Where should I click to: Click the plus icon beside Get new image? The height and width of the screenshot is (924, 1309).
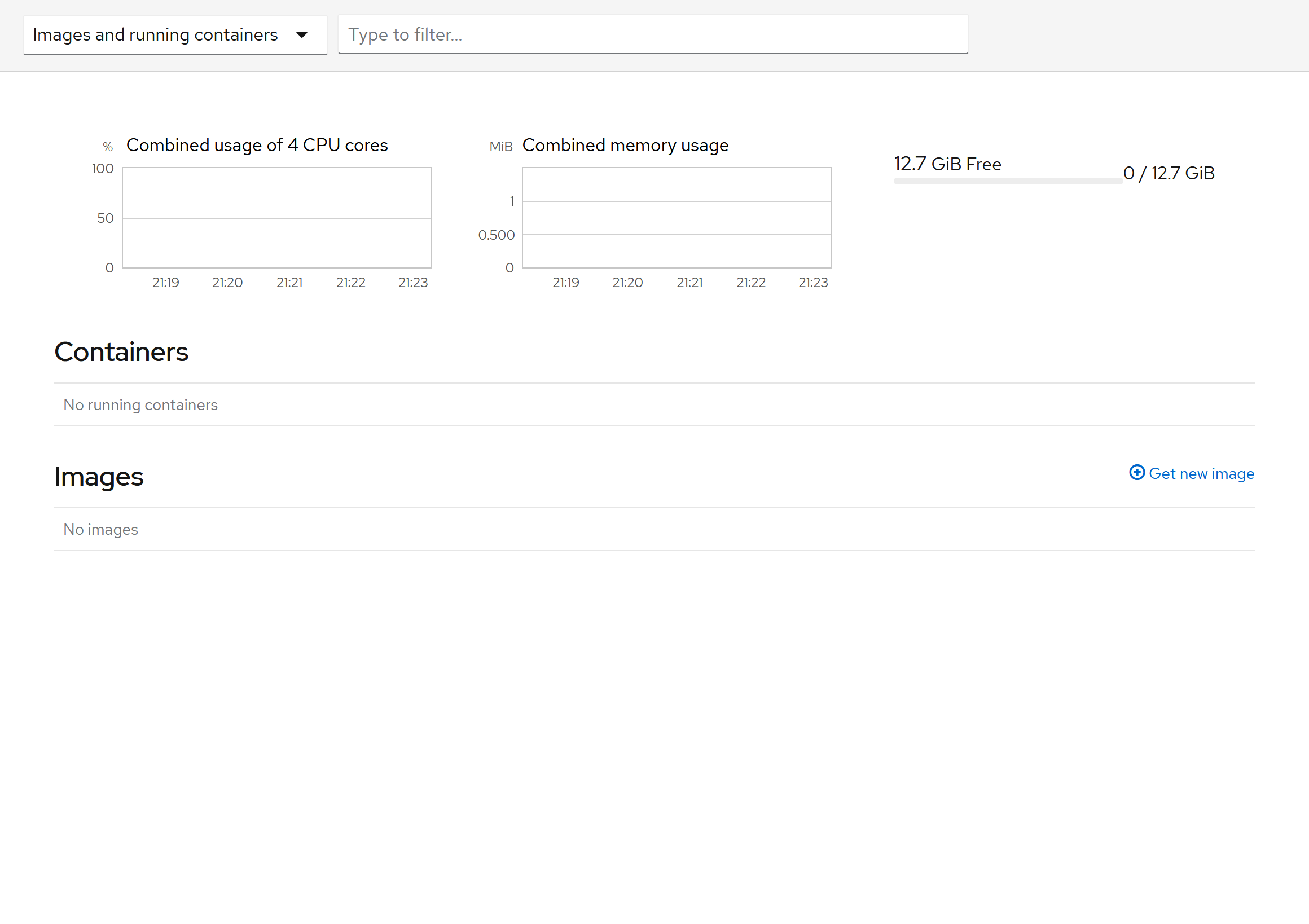[x=1136, y=473]
